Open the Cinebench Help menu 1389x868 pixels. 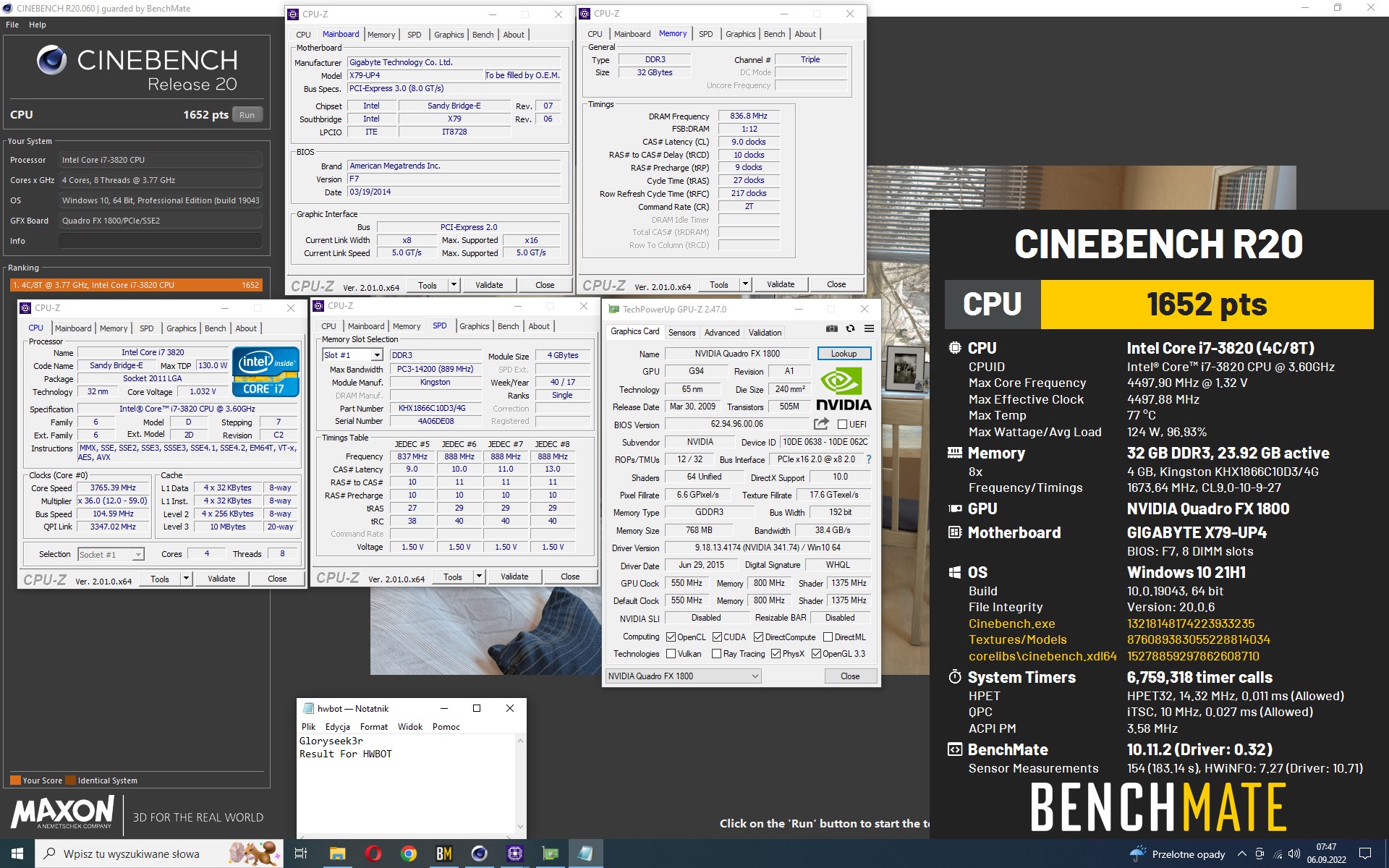[38, 25]
